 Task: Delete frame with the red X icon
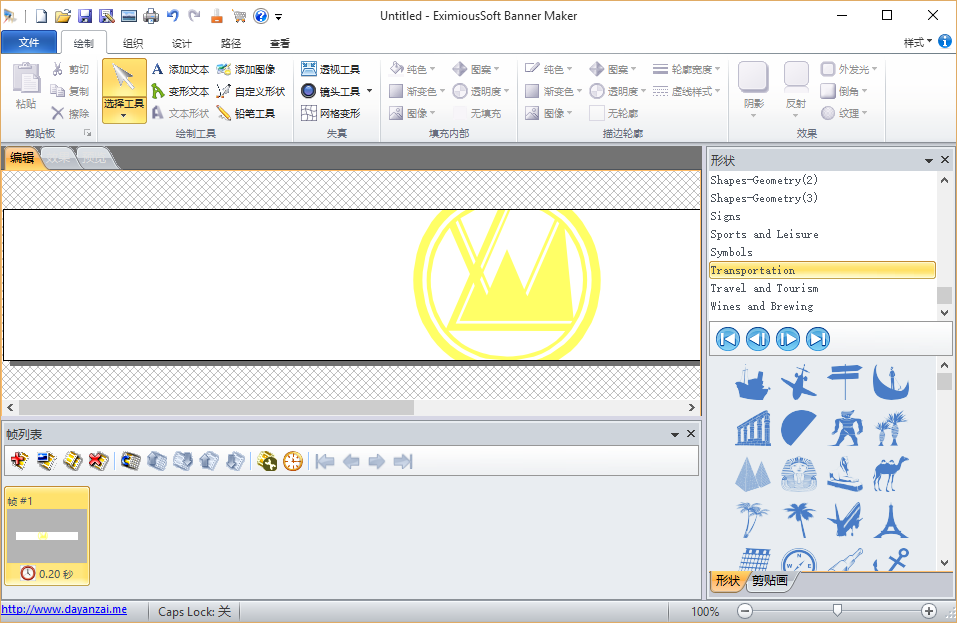tap(98, 461)
